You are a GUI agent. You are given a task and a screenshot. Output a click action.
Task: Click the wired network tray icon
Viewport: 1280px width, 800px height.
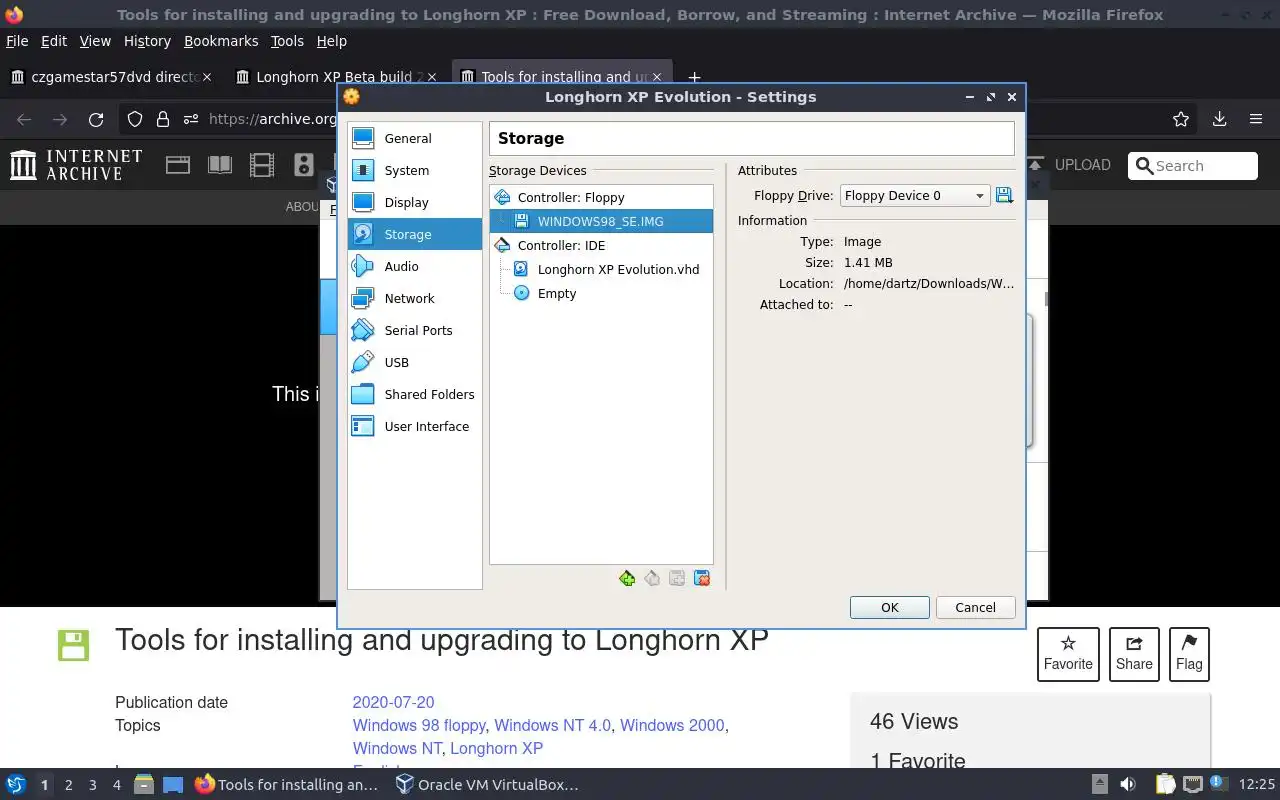[x=1192, y=785]
